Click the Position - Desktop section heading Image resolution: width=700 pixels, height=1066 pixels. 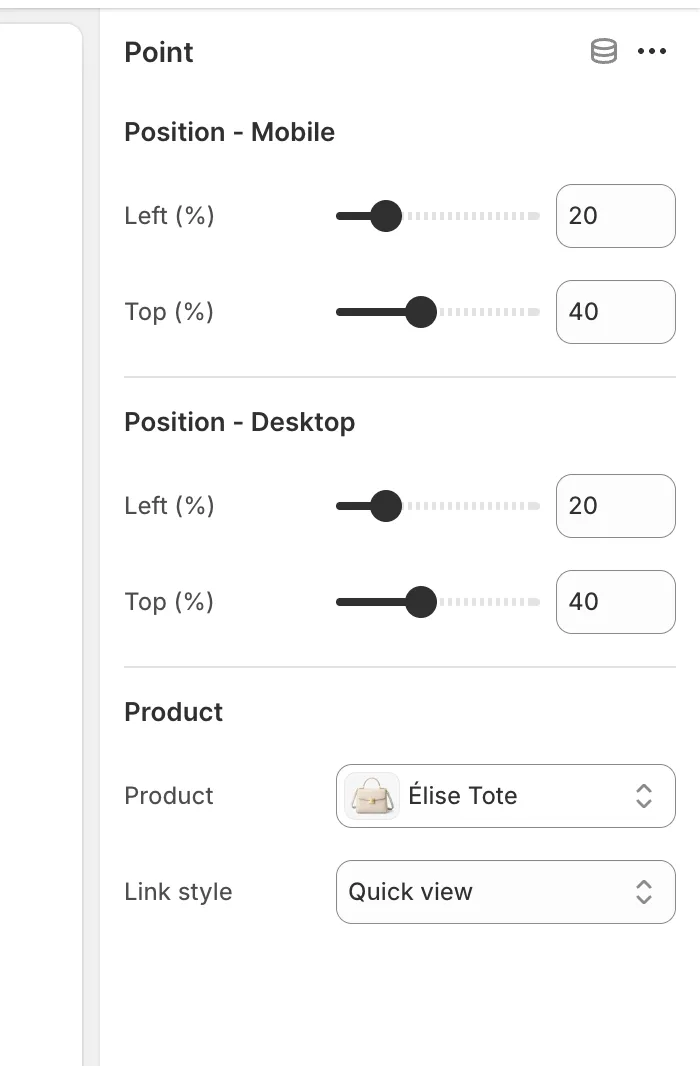(x=239, y=422)
